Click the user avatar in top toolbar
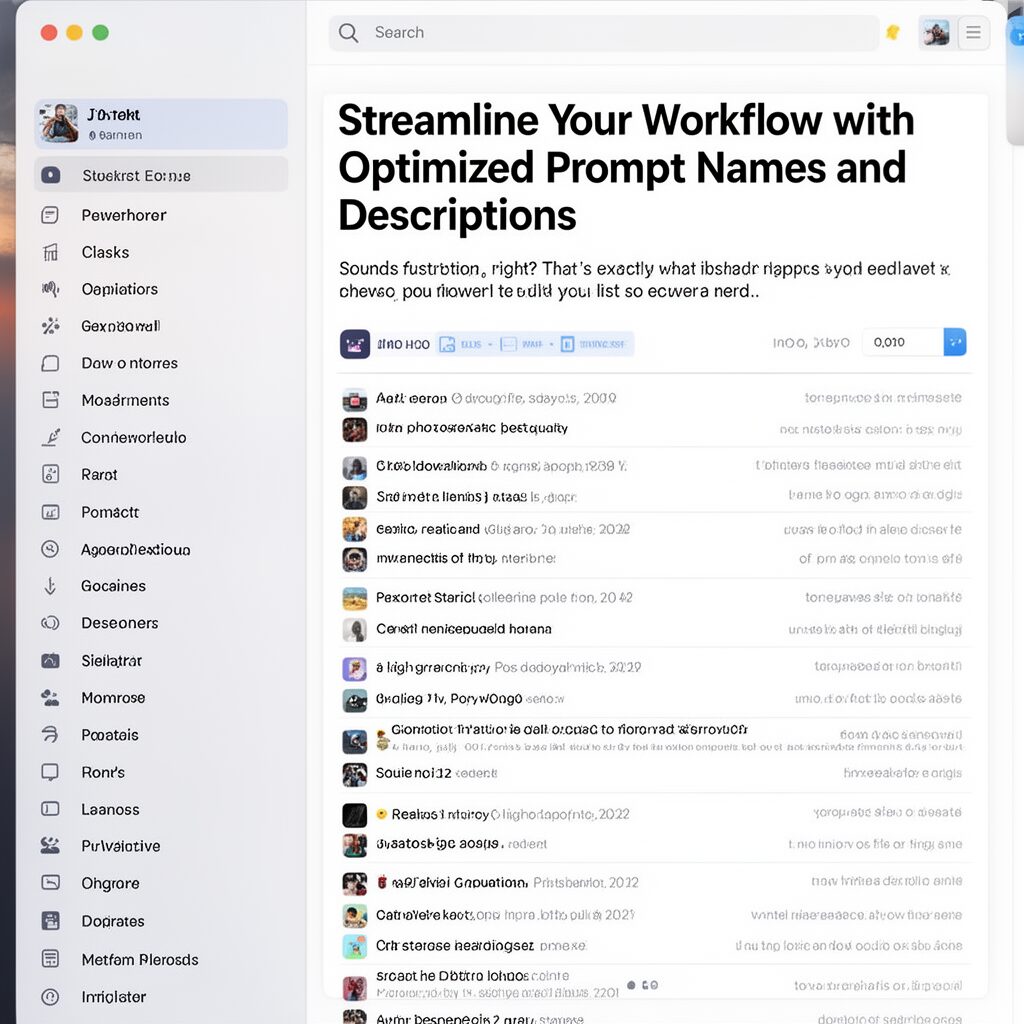 tap(935, 33)
